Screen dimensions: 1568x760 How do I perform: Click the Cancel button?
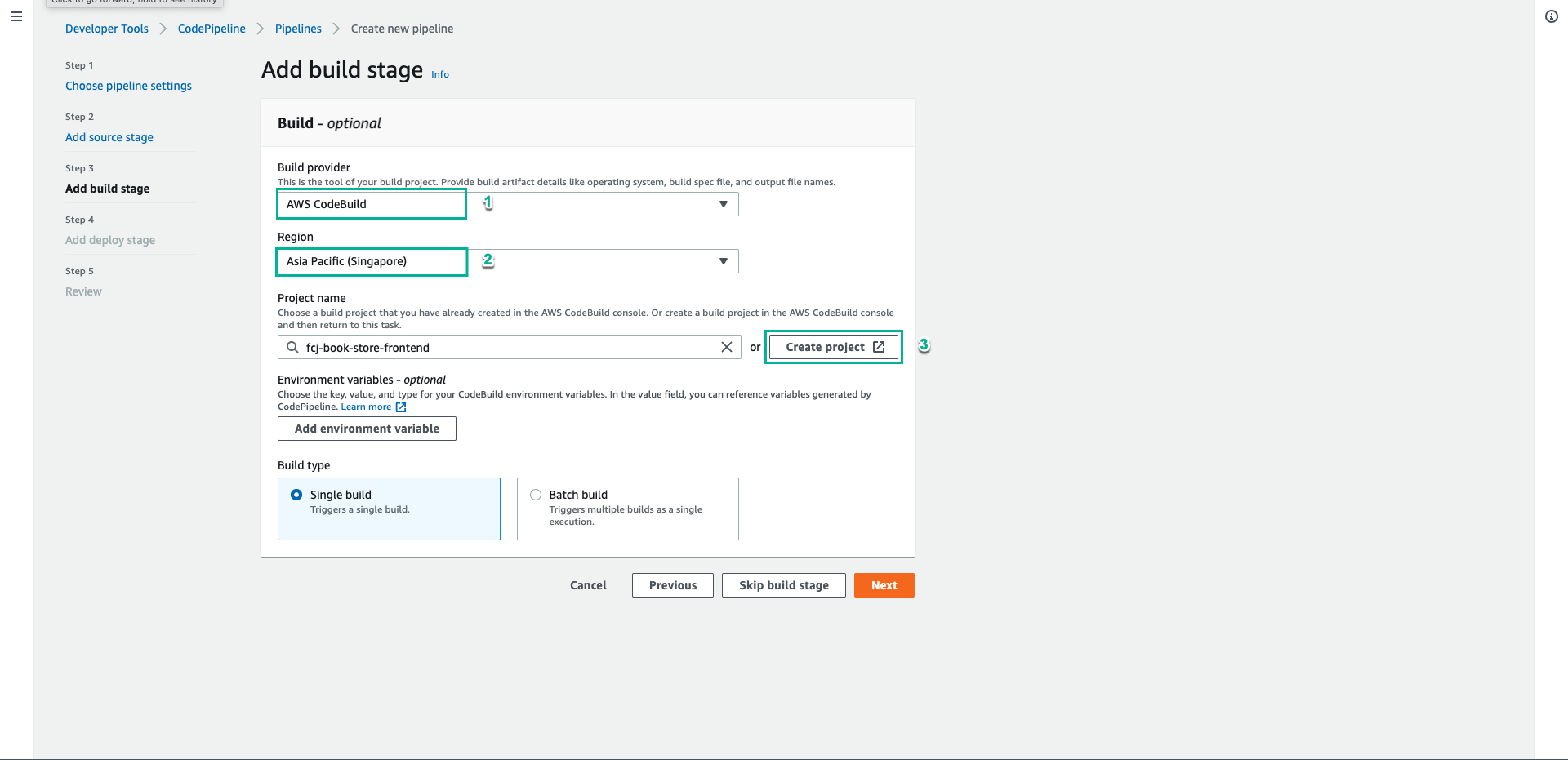click(588, 585)
